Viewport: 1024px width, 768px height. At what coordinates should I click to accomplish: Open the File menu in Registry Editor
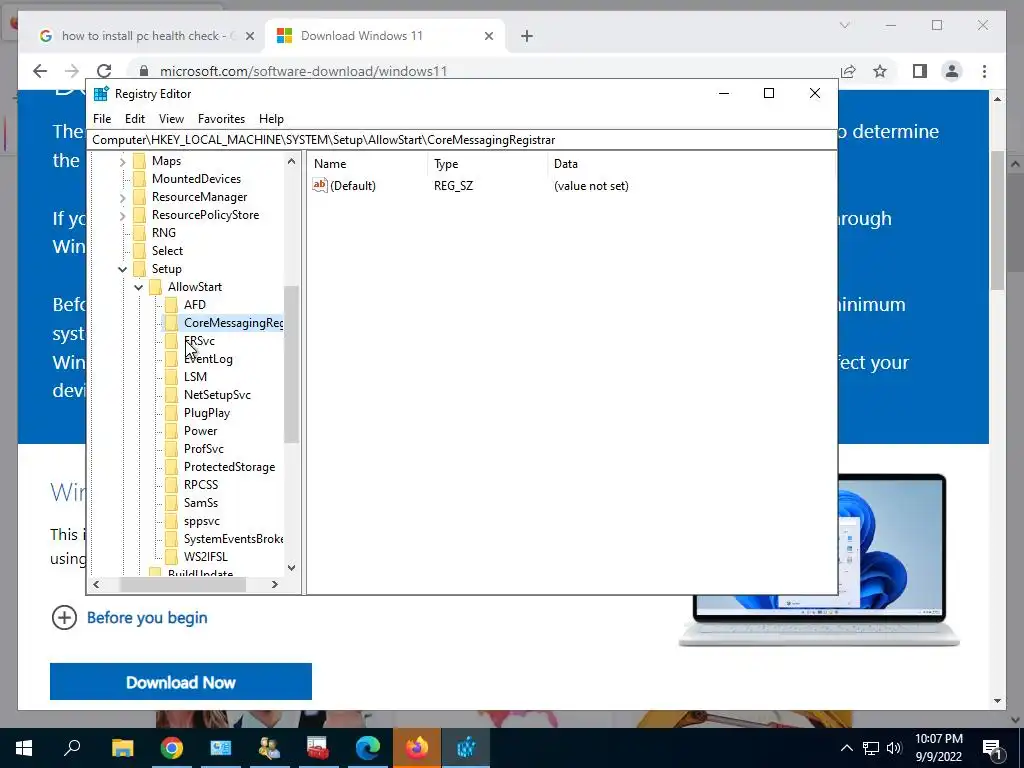pyautogui.click(x=102, y=119)
